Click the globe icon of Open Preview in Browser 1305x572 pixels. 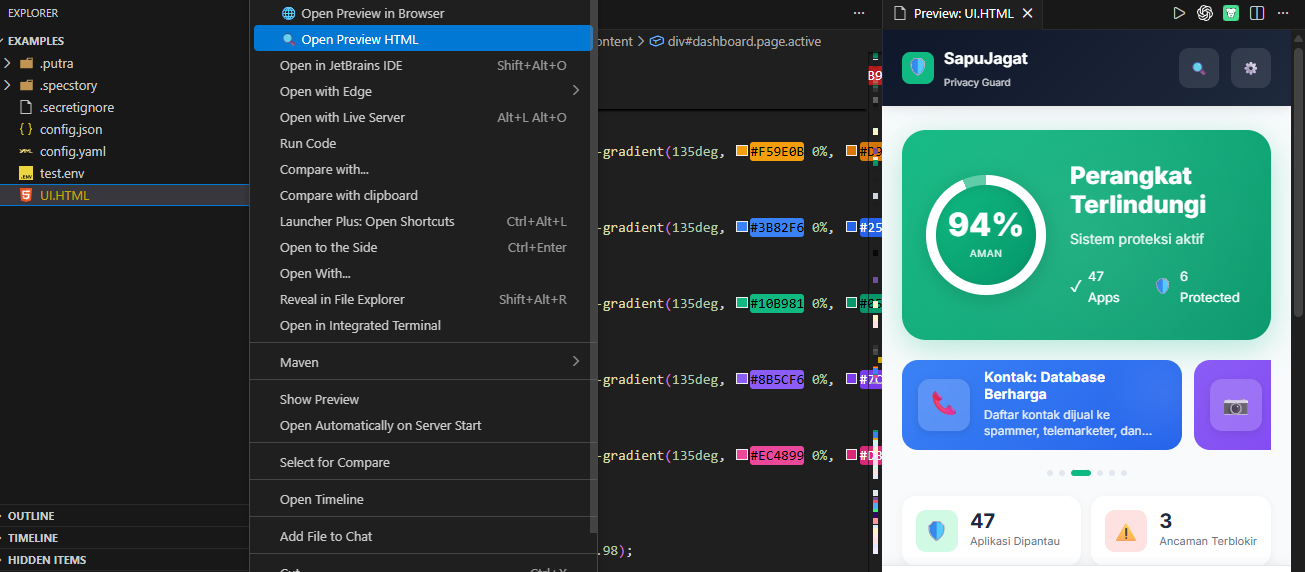pos(288,13)
